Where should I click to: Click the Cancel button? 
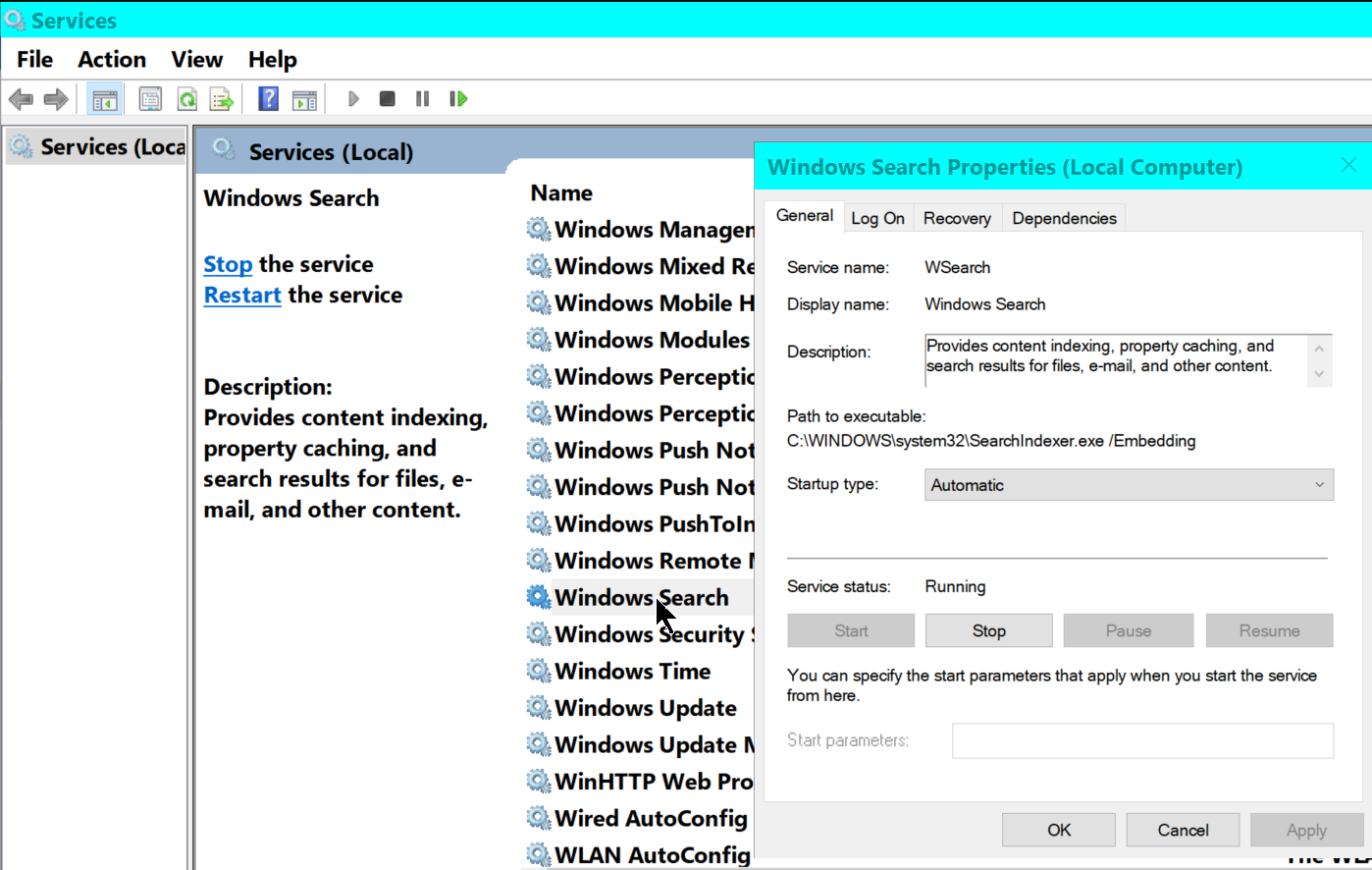coord(1183,831)
